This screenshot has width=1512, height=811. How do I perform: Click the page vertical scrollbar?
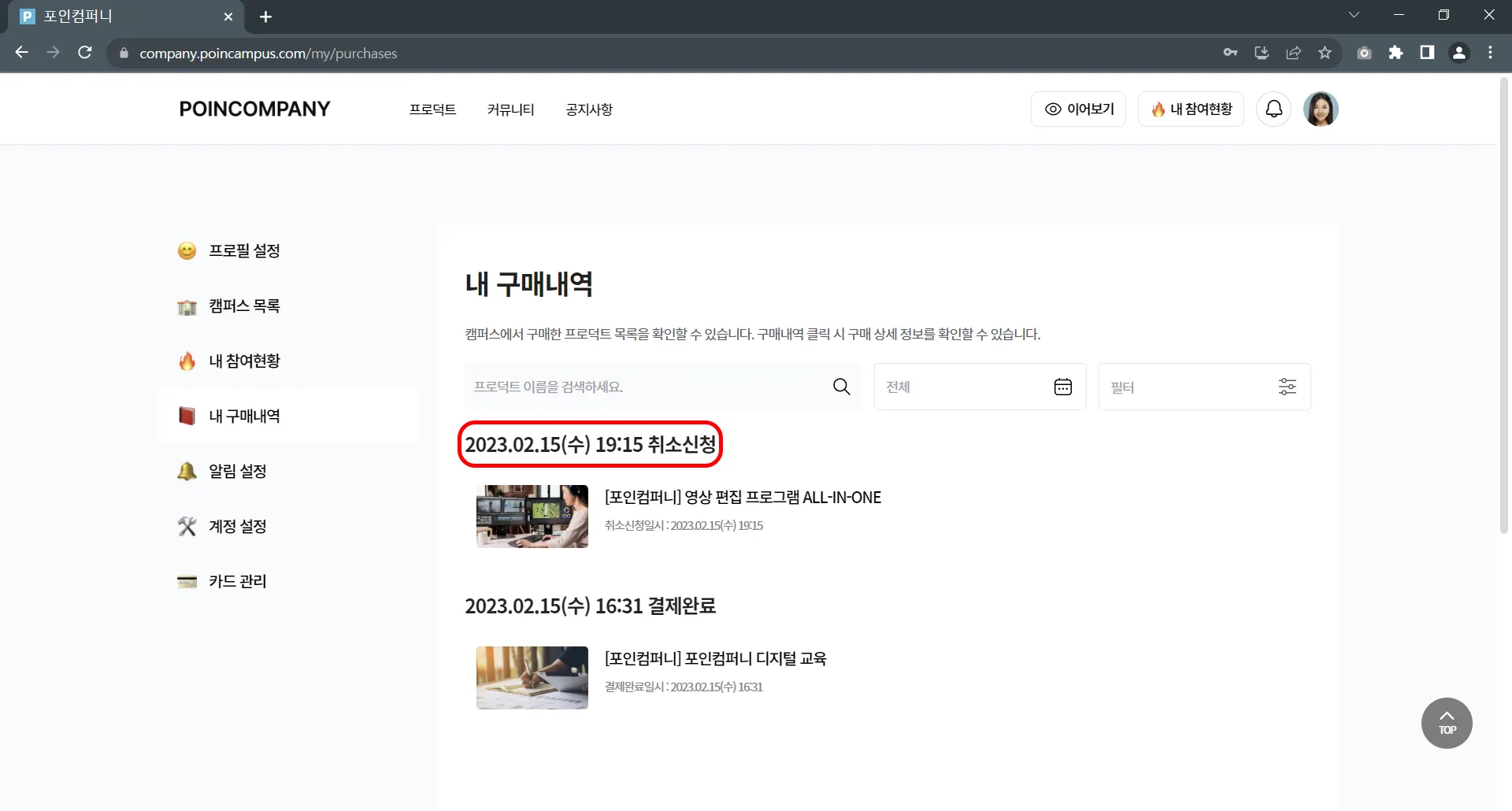point(1504,306)
